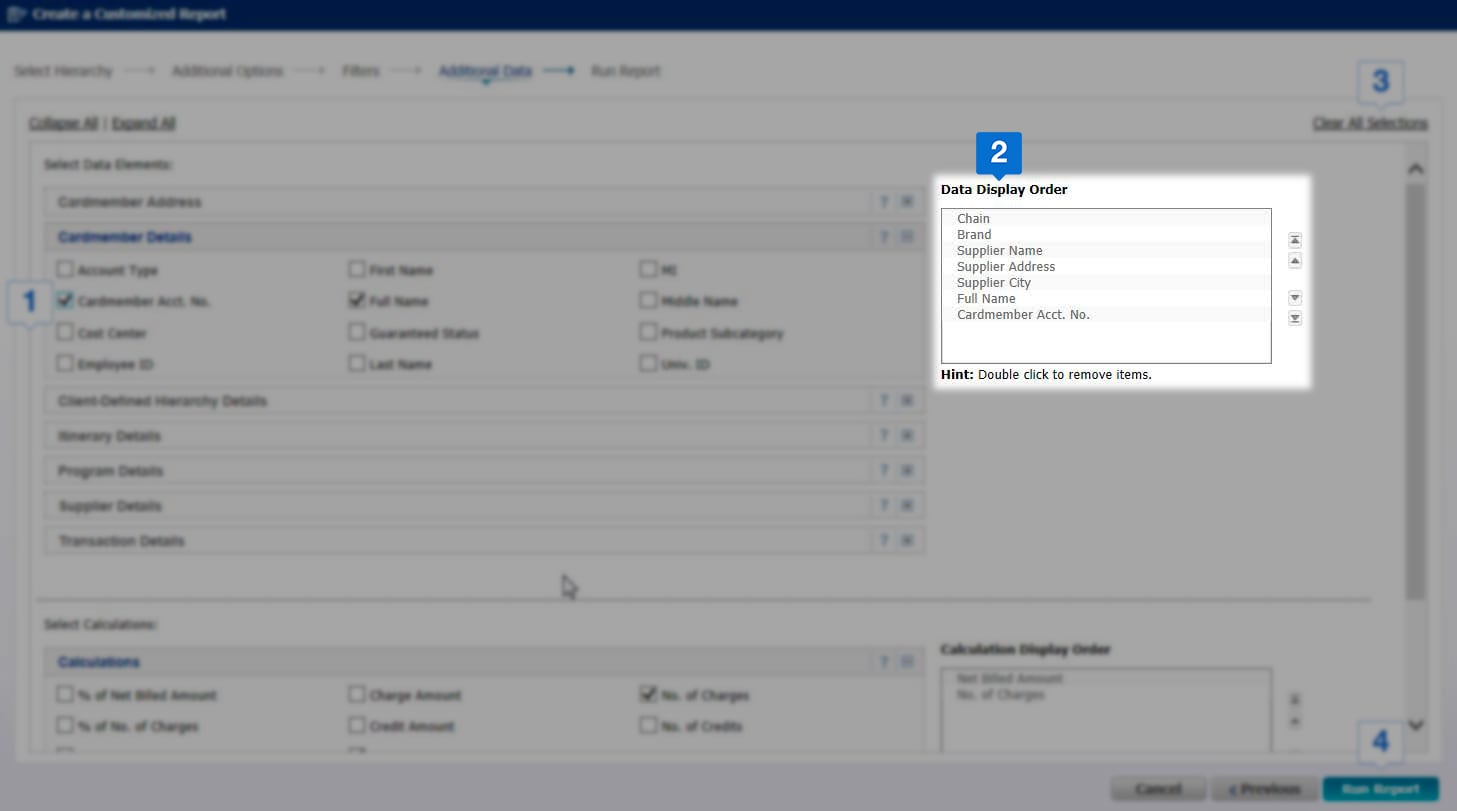Screen dimensions: 1457x811
Task: Click the move-to-top arrow beside Data Display Order
Action: [1294, 240]
